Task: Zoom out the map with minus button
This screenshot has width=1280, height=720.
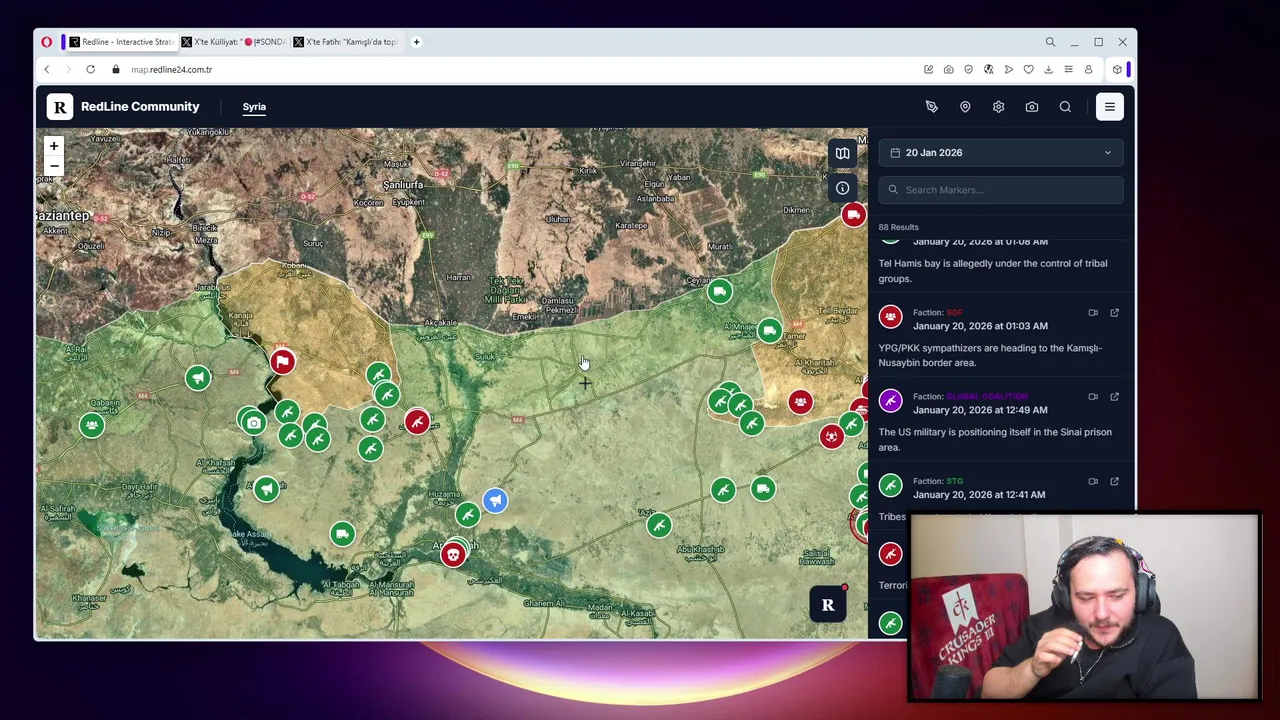Action: coord(54,166)
